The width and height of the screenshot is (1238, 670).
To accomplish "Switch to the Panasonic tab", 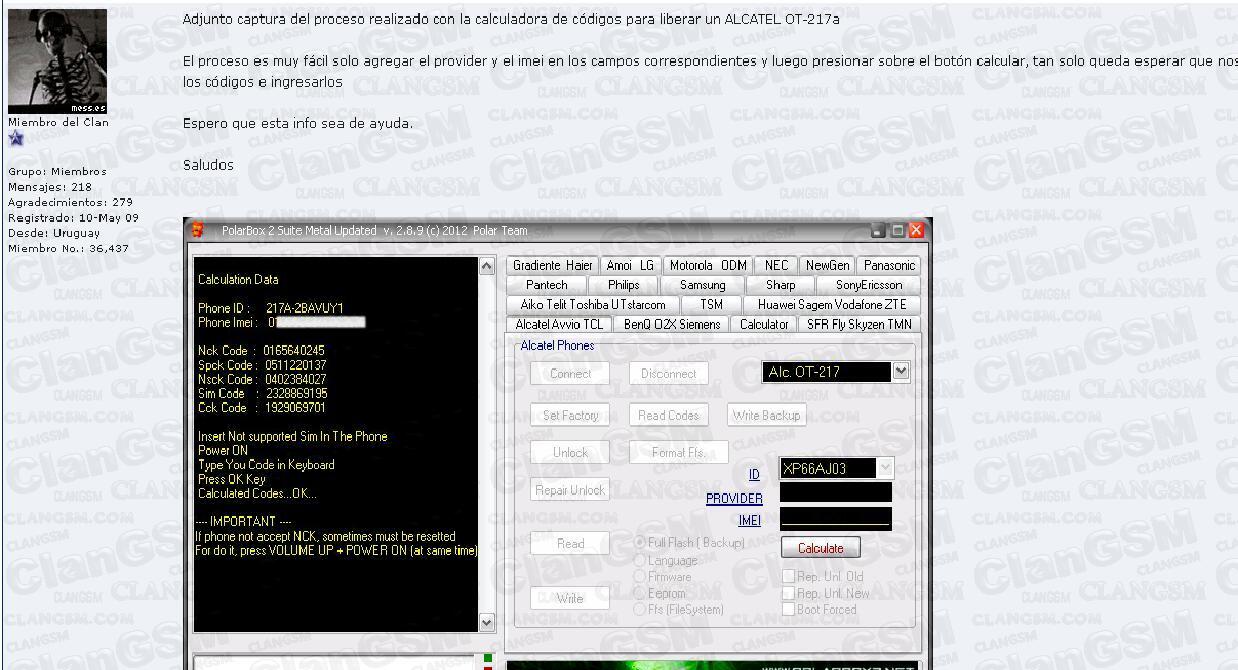I will (889, 265).
